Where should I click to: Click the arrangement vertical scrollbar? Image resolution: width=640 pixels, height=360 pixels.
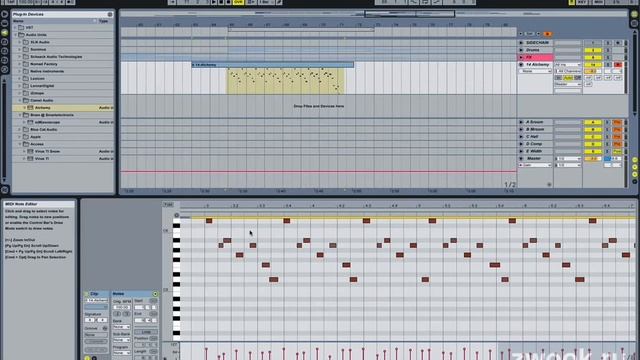635,73
